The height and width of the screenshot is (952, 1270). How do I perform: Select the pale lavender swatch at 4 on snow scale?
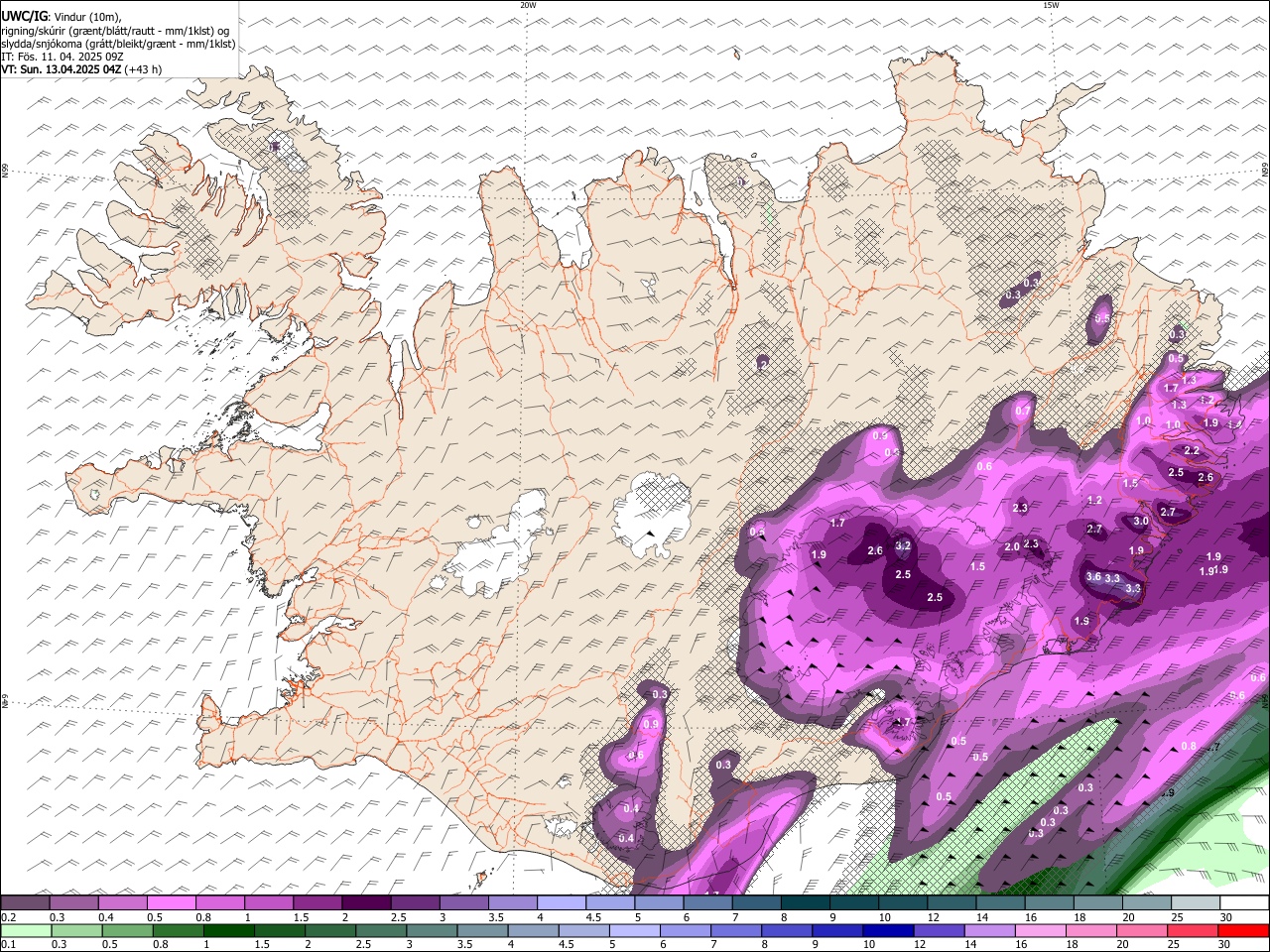562,902
